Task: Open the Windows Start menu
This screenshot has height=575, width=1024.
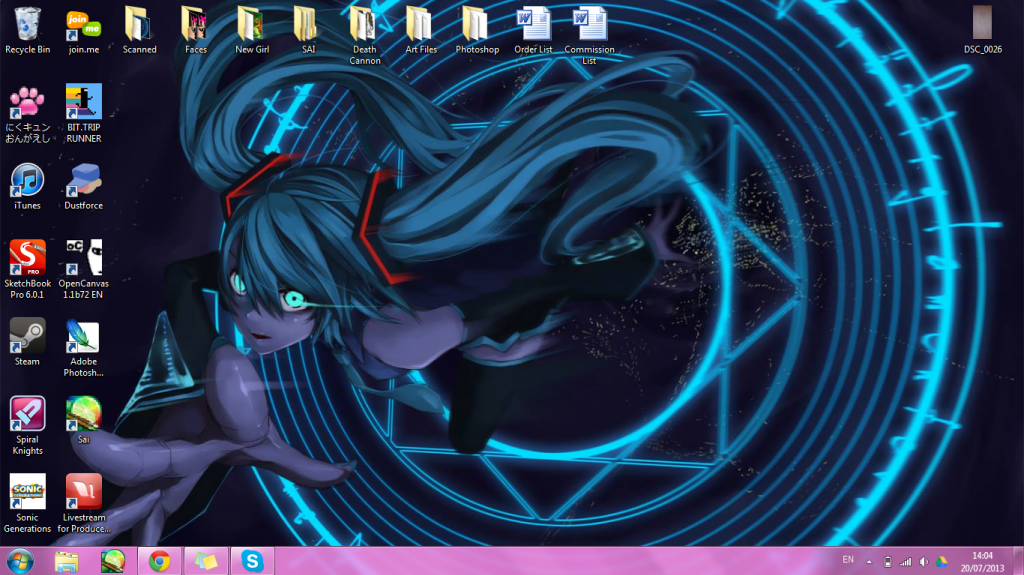Action: (20, 561)
